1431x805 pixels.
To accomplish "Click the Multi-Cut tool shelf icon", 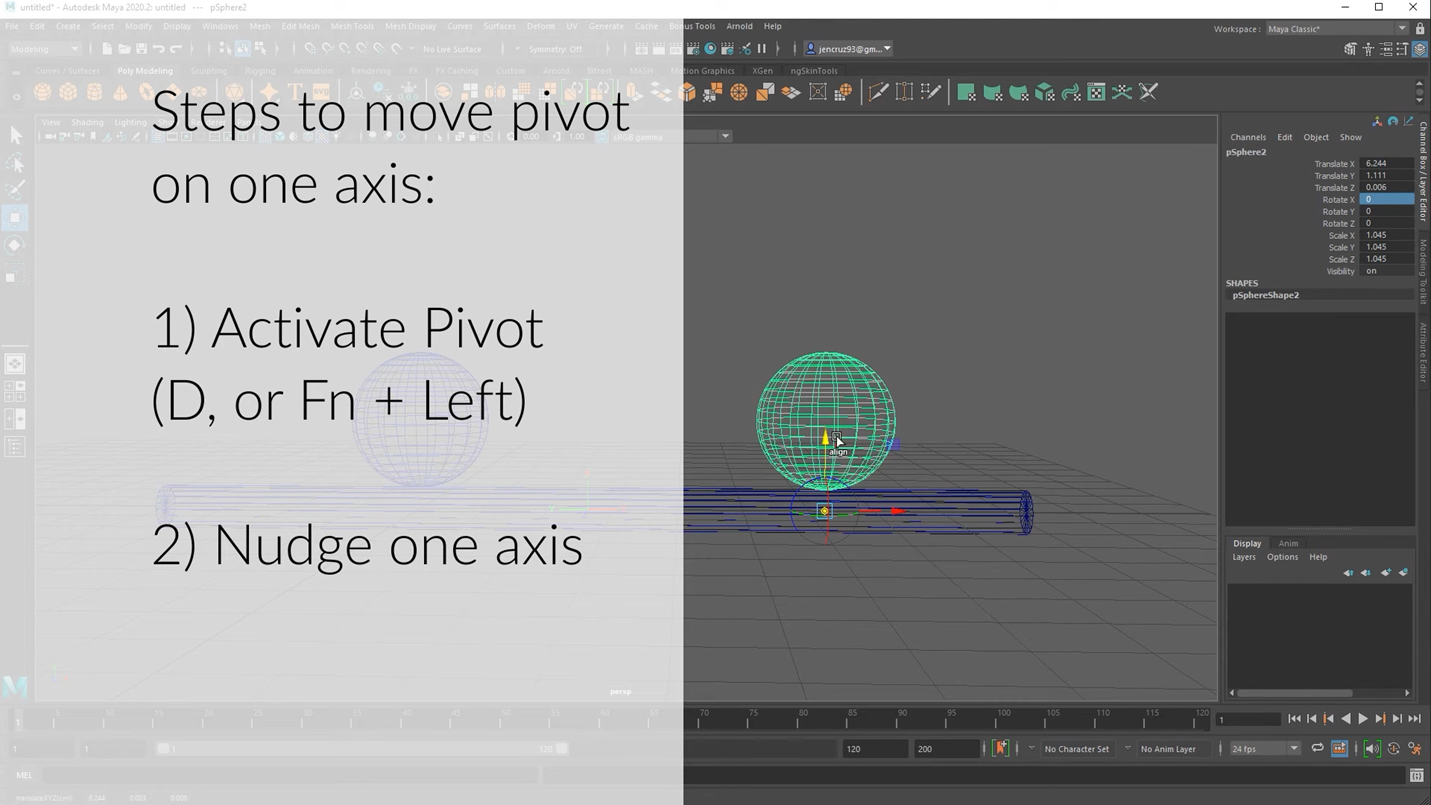I will click(x=879, y=92).
